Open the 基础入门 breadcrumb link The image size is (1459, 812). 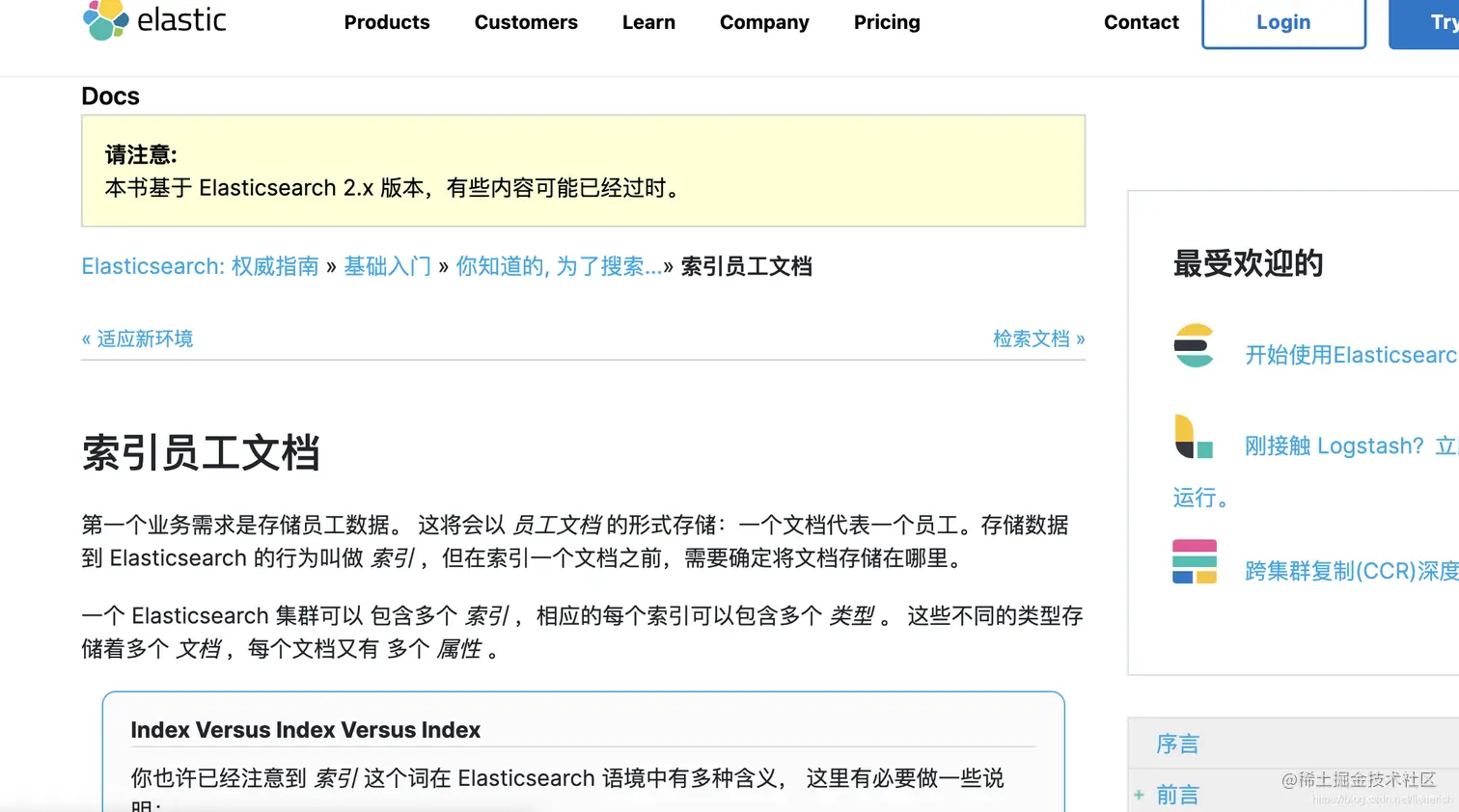pos(387,266)
